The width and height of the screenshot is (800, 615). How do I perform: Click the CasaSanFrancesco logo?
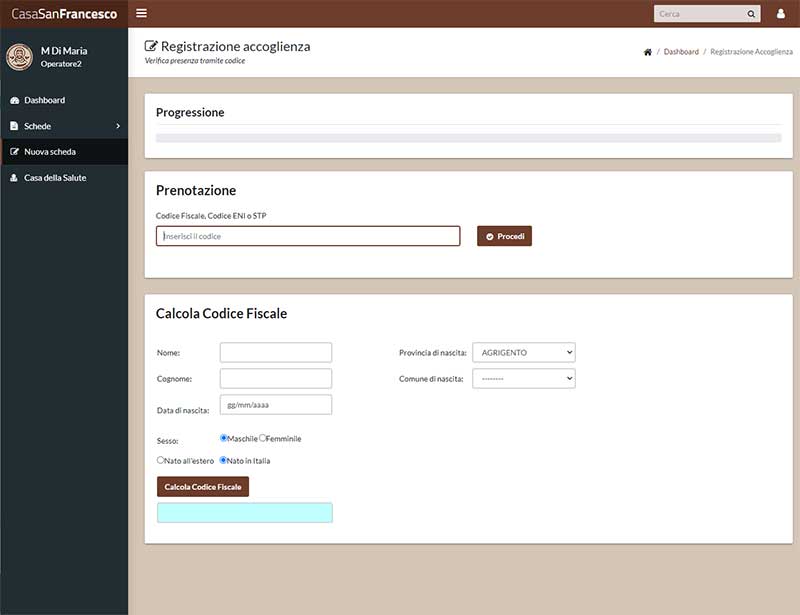64,14
